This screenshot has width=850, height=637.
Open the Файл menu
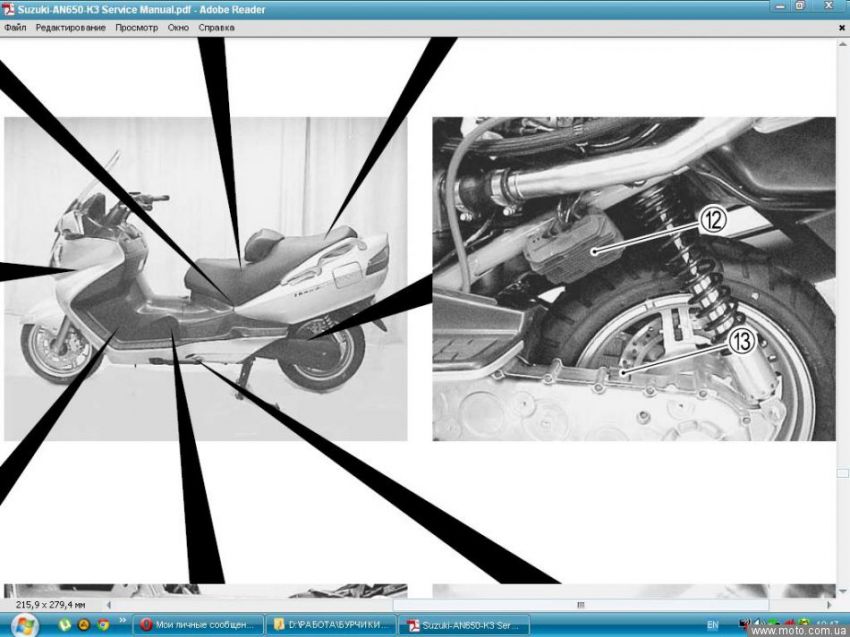[15, 28]
